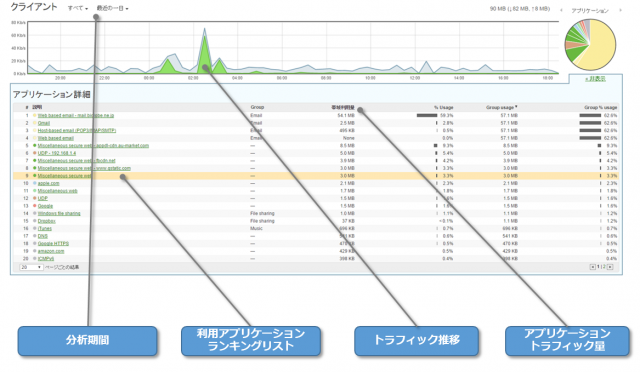
Task: Select the 90 MB total traffic summary
Action: click(520, 9)
